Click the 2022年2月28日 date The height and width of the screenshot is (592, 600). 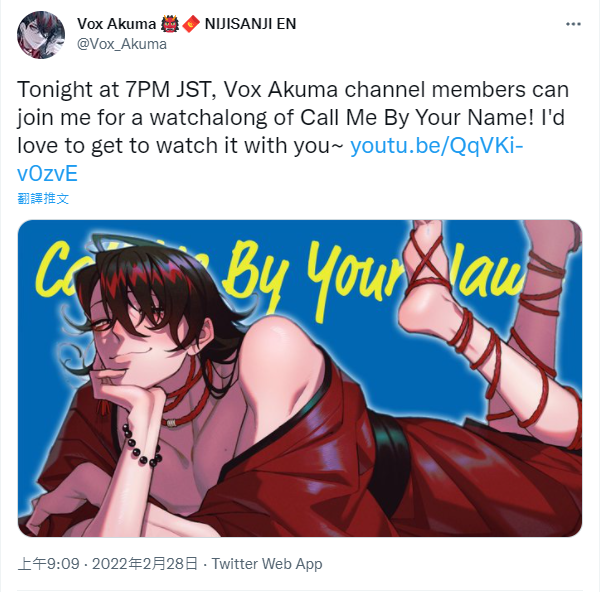point(145,564)
